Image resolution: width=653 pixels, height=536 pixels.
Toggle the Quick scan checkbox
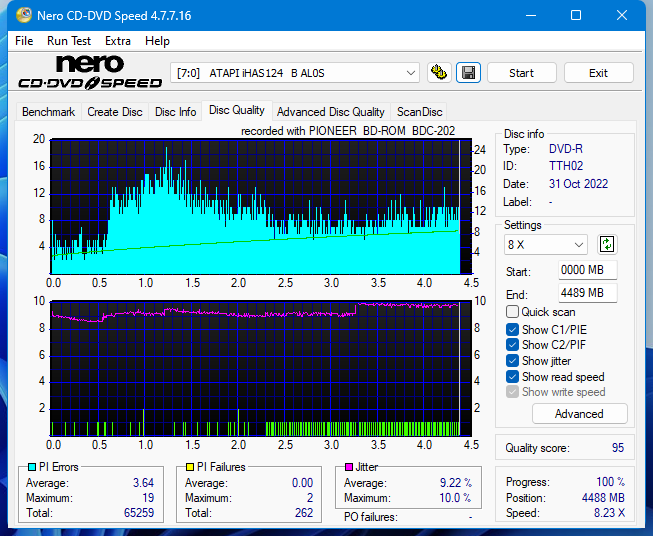pos(512,312)
